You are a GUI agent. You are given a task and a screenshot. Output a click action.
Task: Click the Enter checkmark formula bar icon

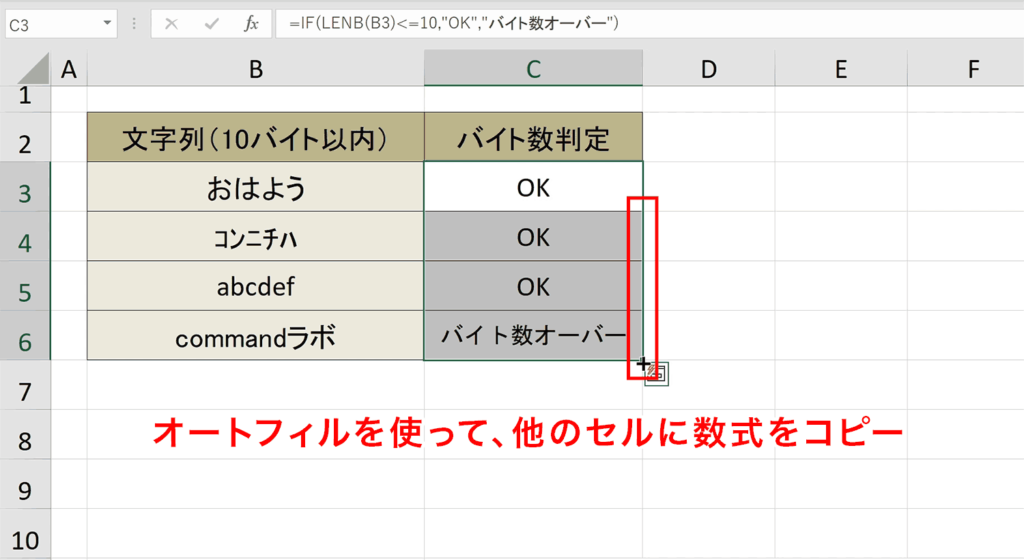click(x=212, y=24)
